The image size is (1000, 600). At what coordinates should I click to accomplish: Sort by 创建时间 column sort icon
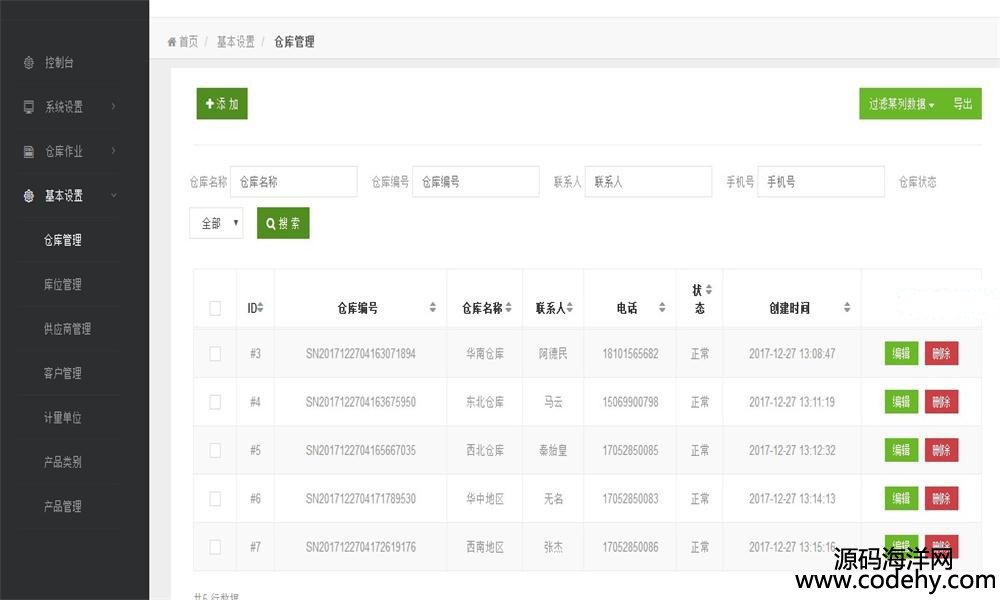tap(847, 307)
